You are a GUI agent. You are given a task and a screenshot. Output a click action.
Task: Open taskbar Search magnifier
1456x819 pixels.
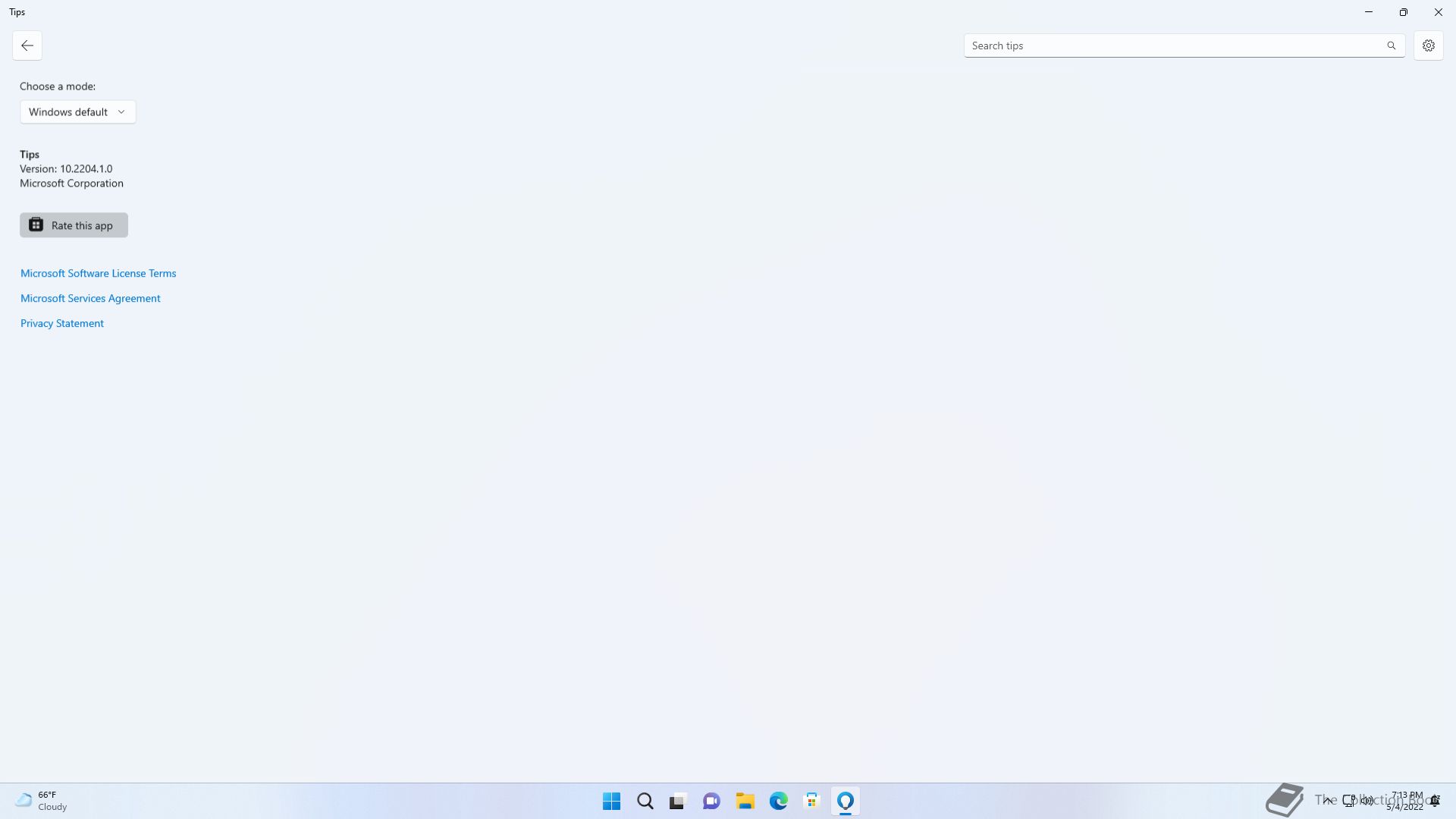[x=645, y=801]
